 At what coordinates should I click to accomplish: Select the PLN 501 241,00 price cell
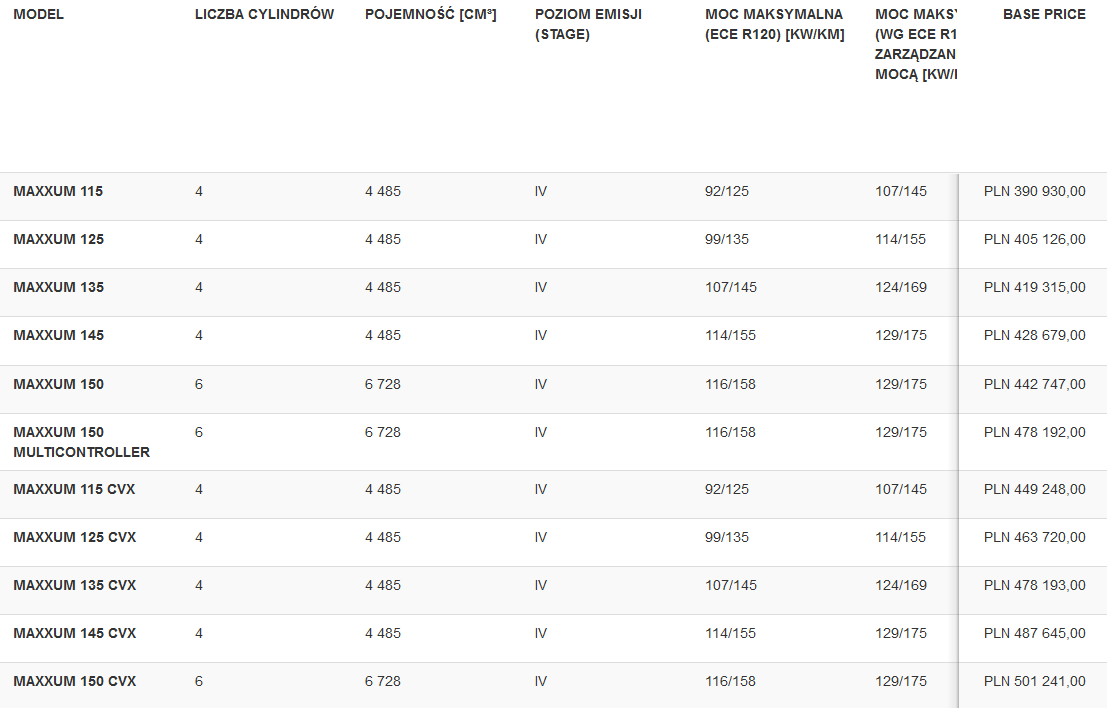pyautogui.click(x=1034, y=681)
